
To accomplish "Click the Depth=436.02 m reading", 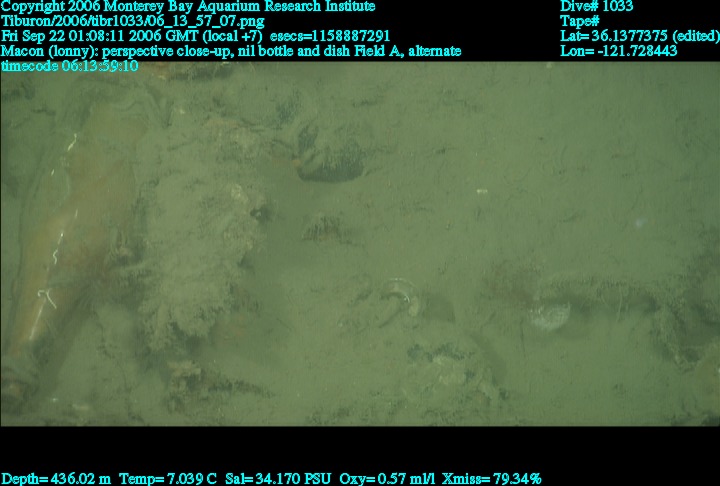I will 56,479.
